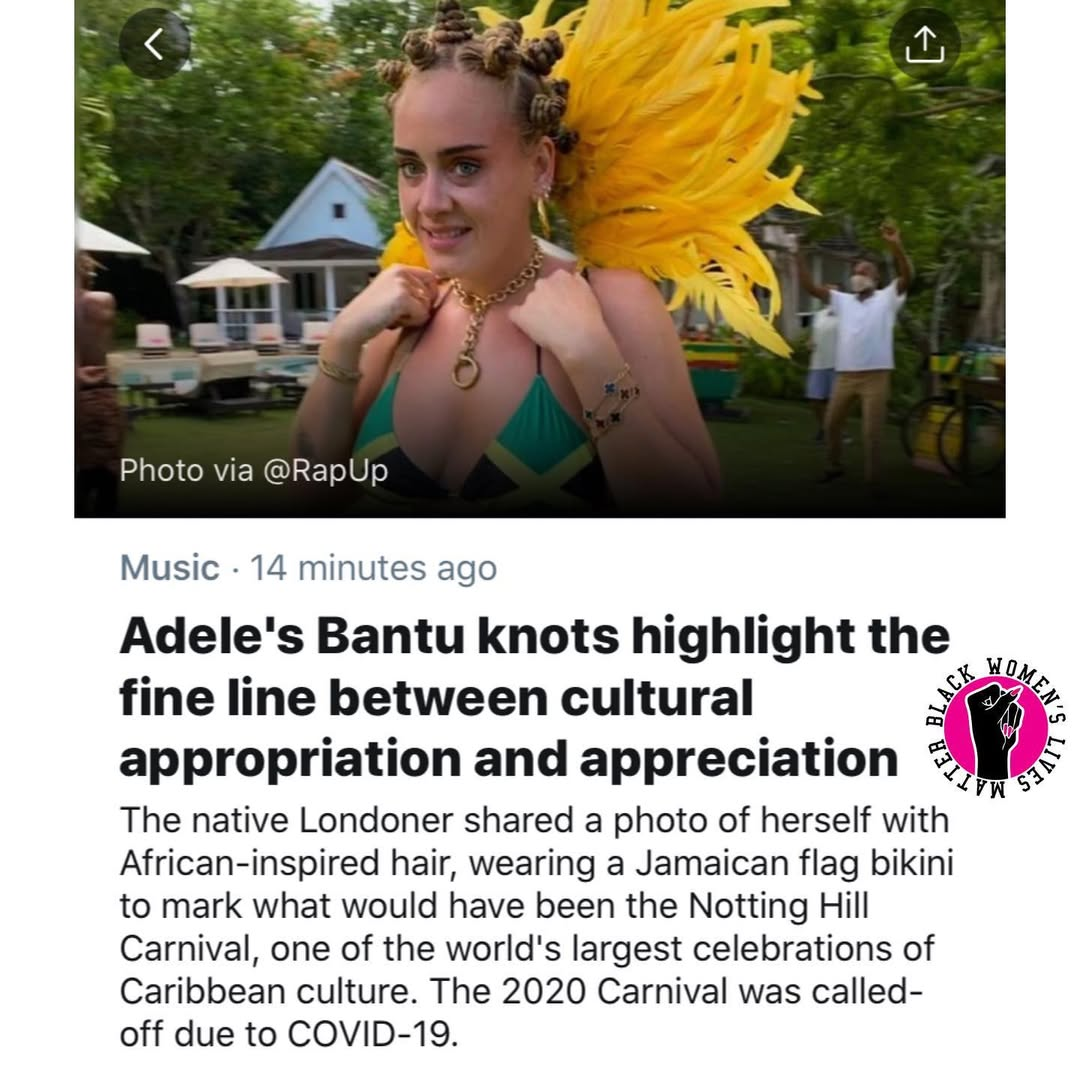
Task: Tap the share upload icon
Action: [924, 44]
